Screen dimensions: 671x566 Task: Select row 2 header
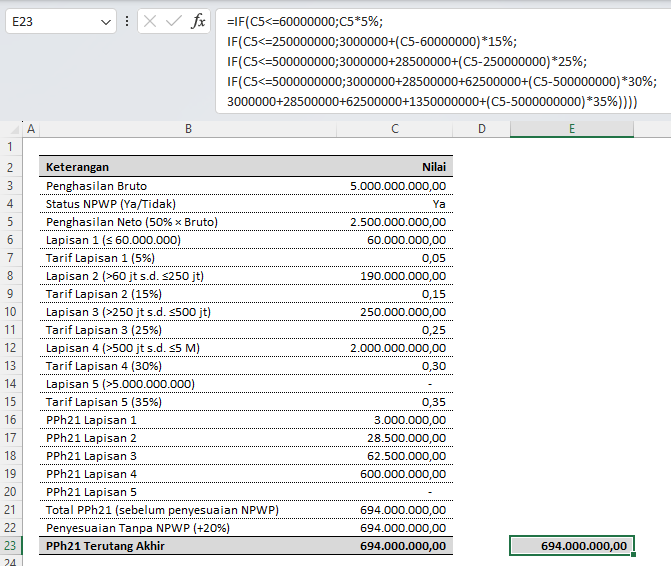point(10,167)
